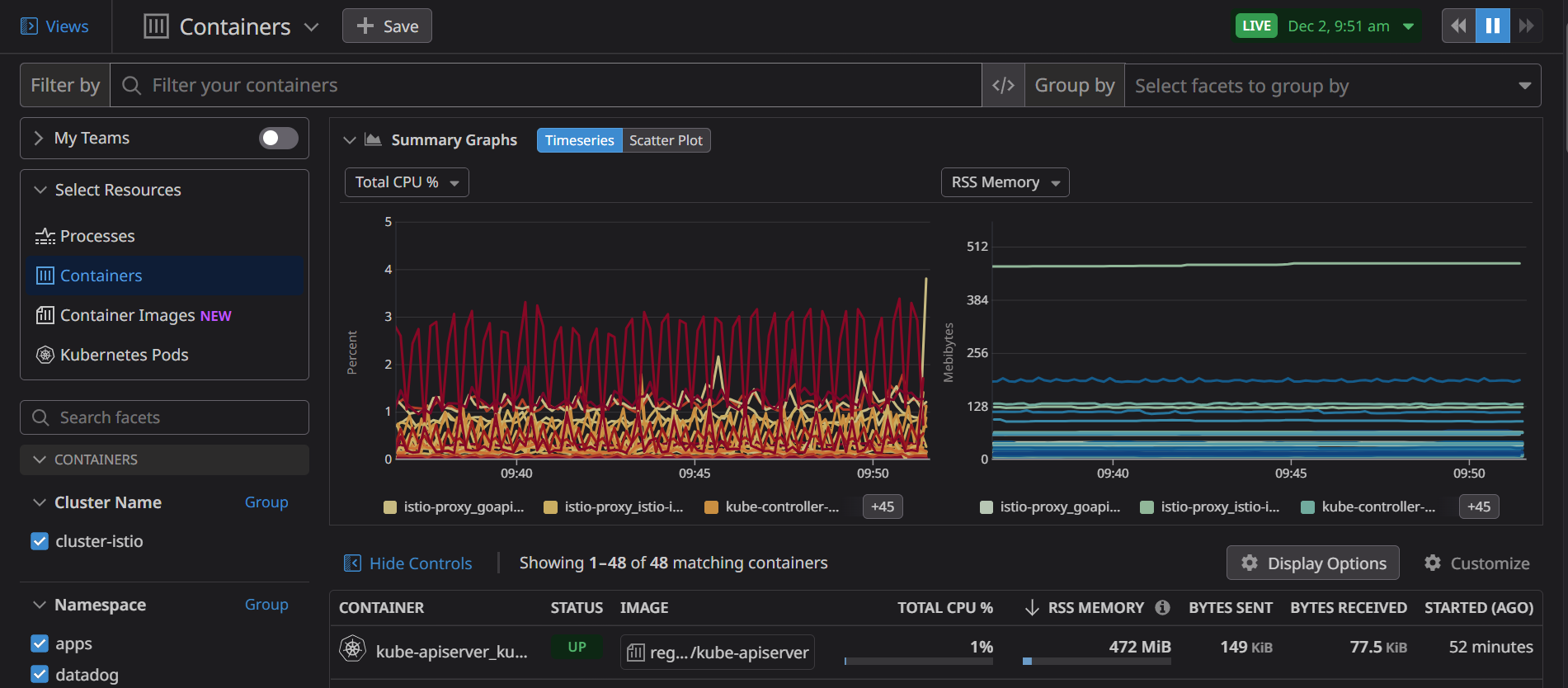This screenshot has width=1568, height=688.
Task: Click the Hide Controls collapse icon
Action: pos(352,563)
